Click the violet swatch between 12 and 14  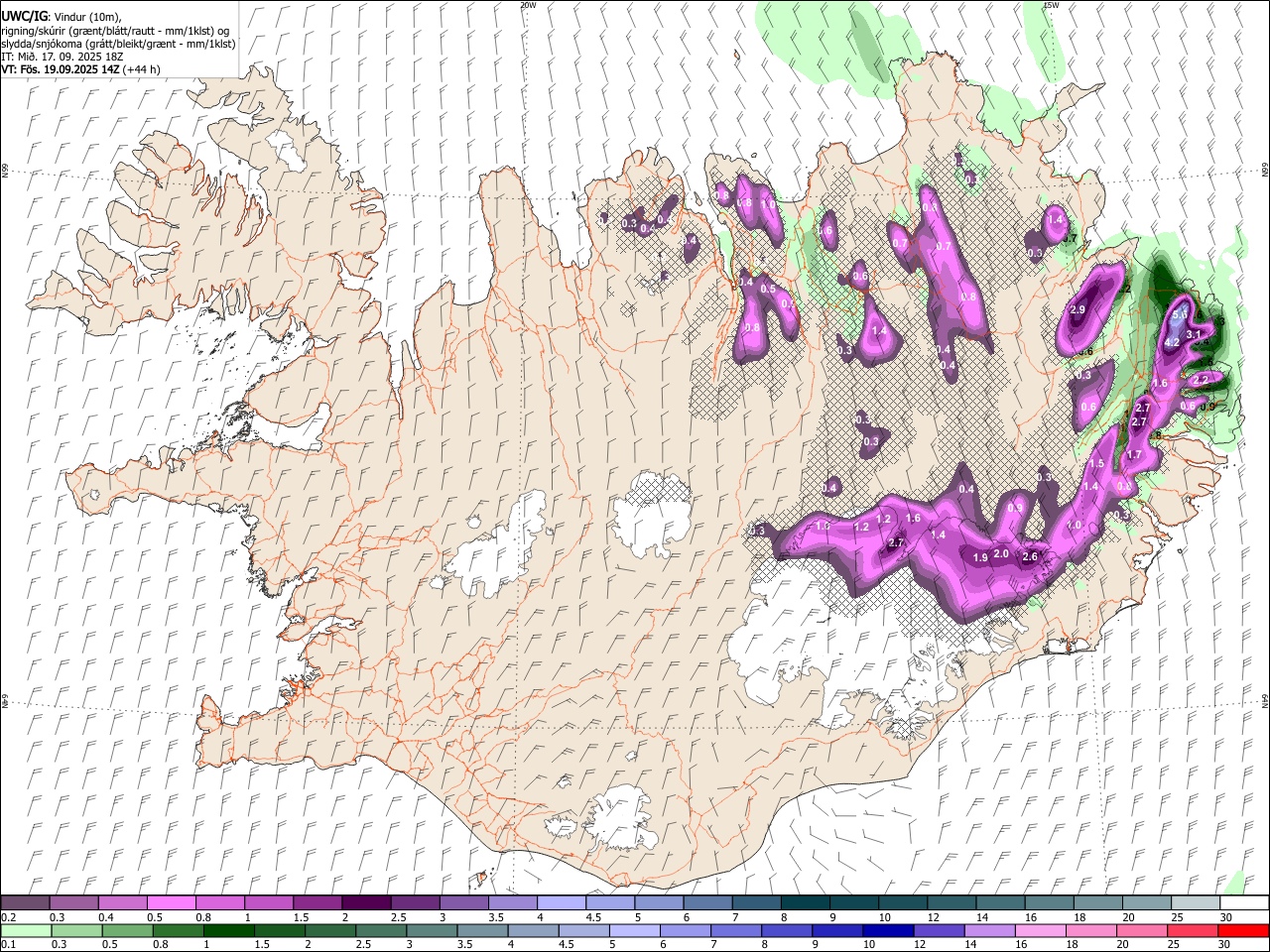[939, 930]
